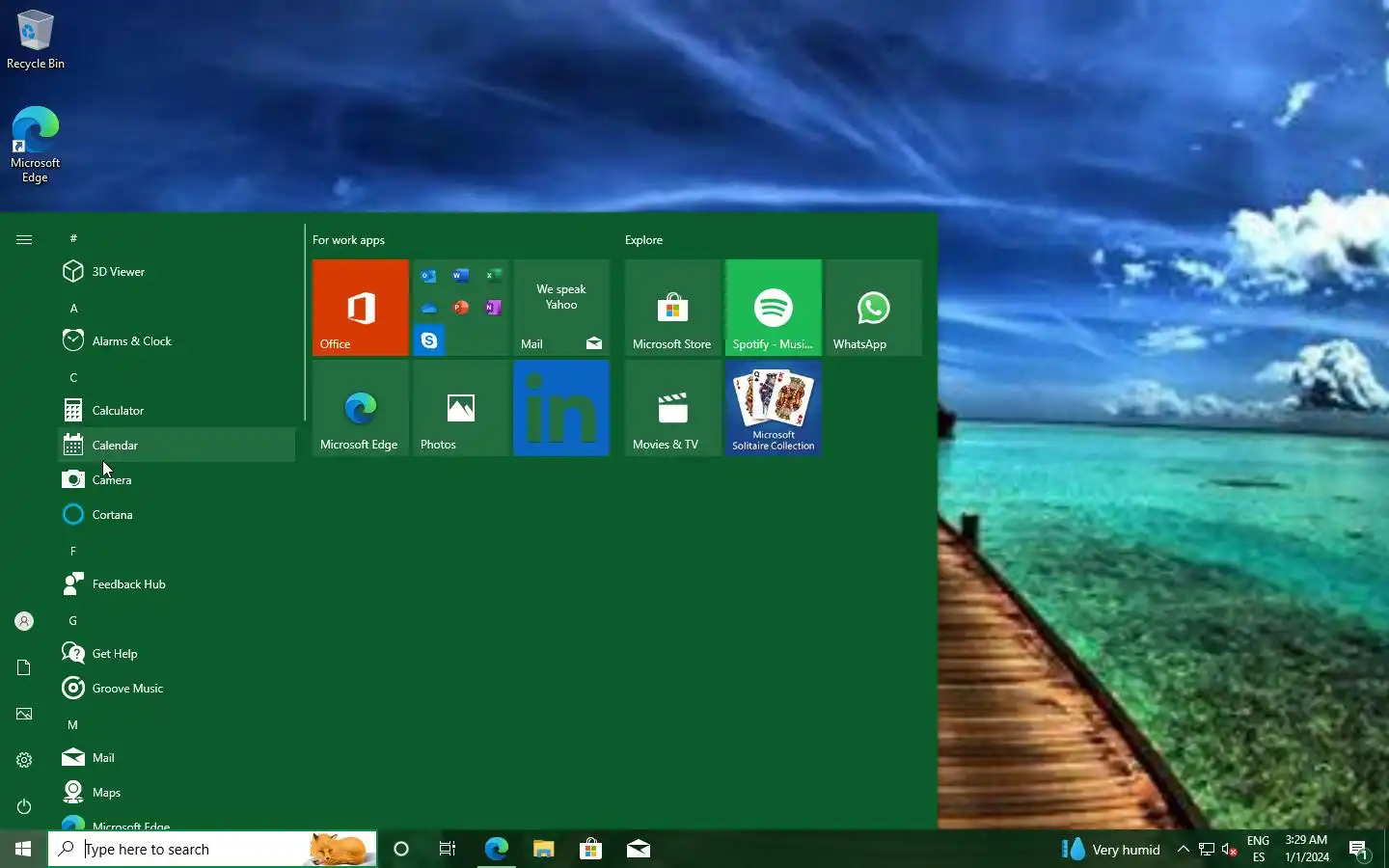The width and height of the screenshot is (1389, 868).
Task: Open Skype in the Office folder tile
Action: click(x=429, y=340)
